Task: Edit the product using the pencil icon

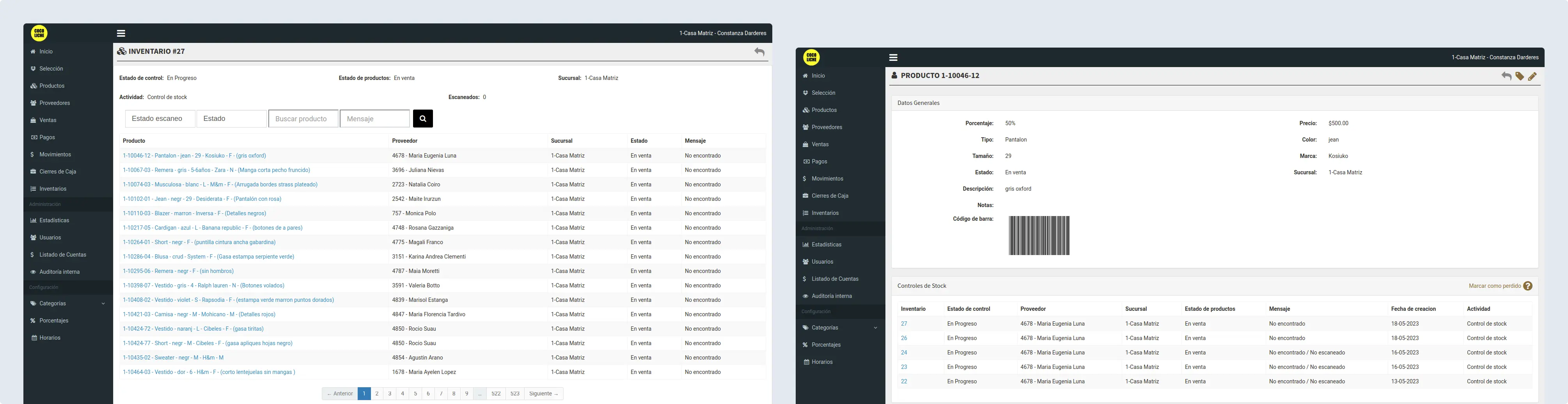Action: coord(1533,76)
